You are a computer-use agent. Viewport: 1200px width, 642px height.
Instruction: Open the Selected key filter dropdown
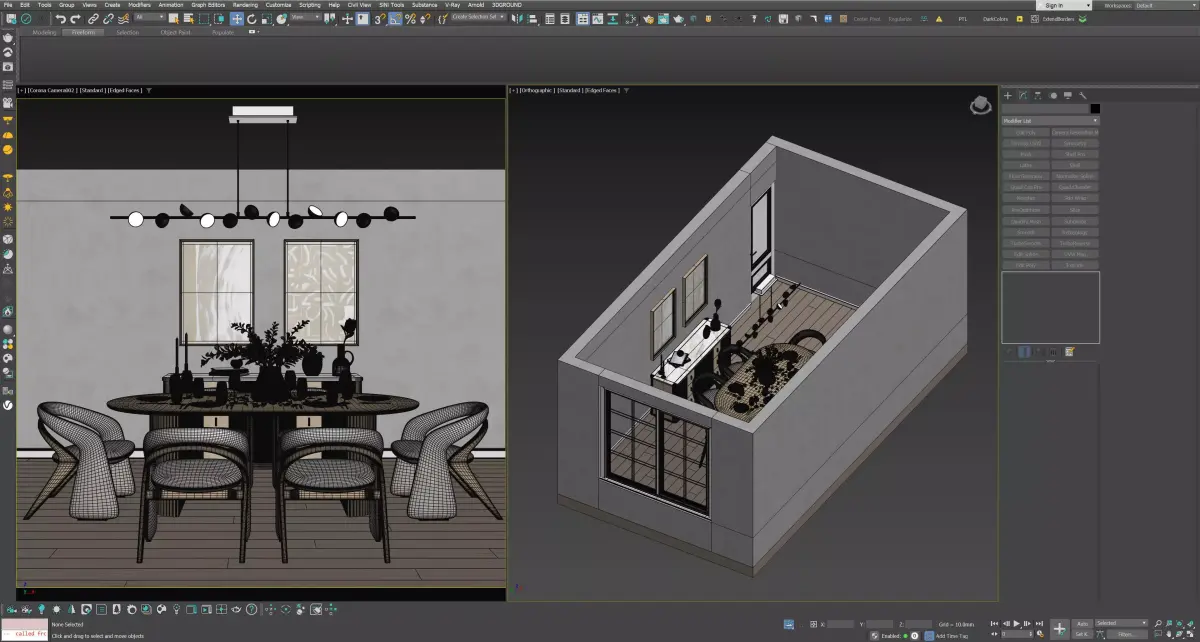click(1121, 623)
